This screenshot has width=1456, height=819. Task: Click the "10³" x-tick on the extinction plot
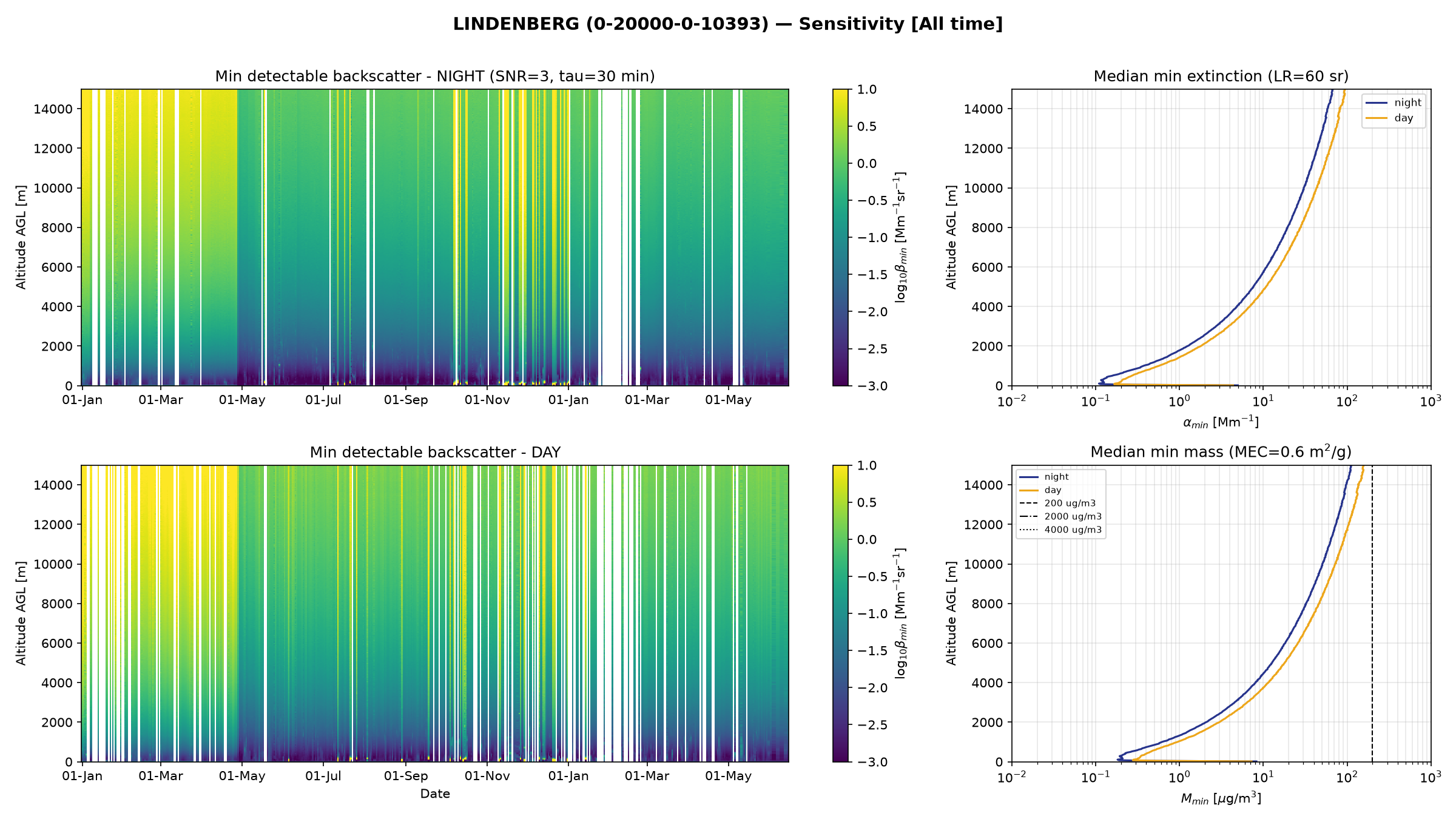(1431, 400)
